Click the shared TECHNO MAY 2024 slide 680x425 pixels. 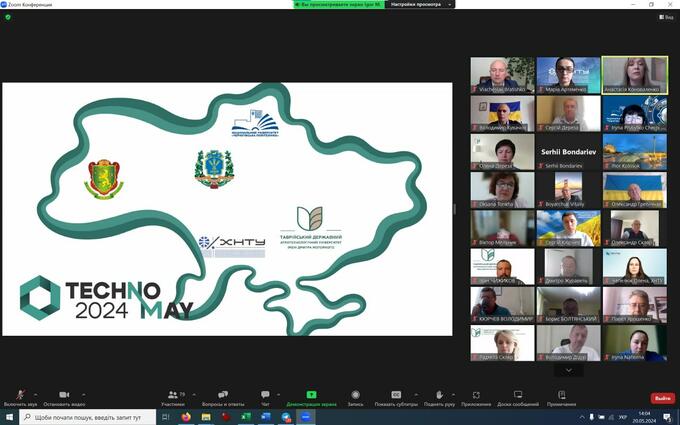[x=227, y=209]
